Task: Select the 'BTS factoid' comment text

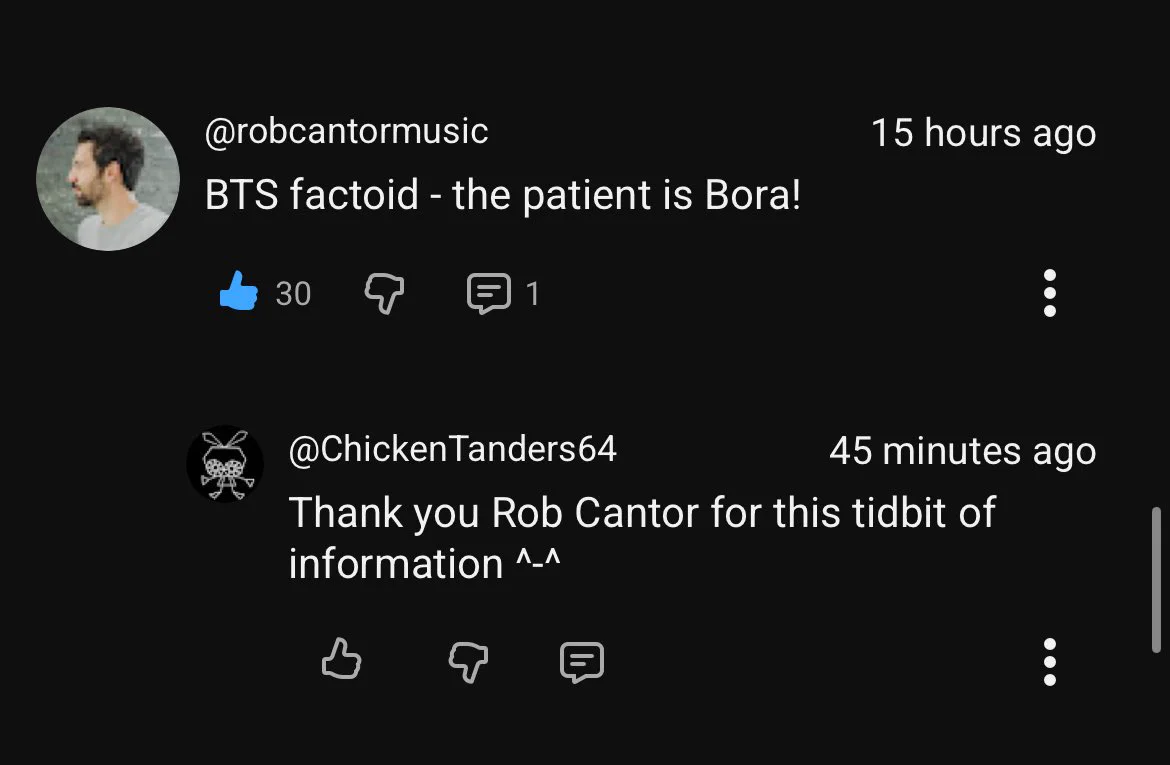Action: pos(503,196)
